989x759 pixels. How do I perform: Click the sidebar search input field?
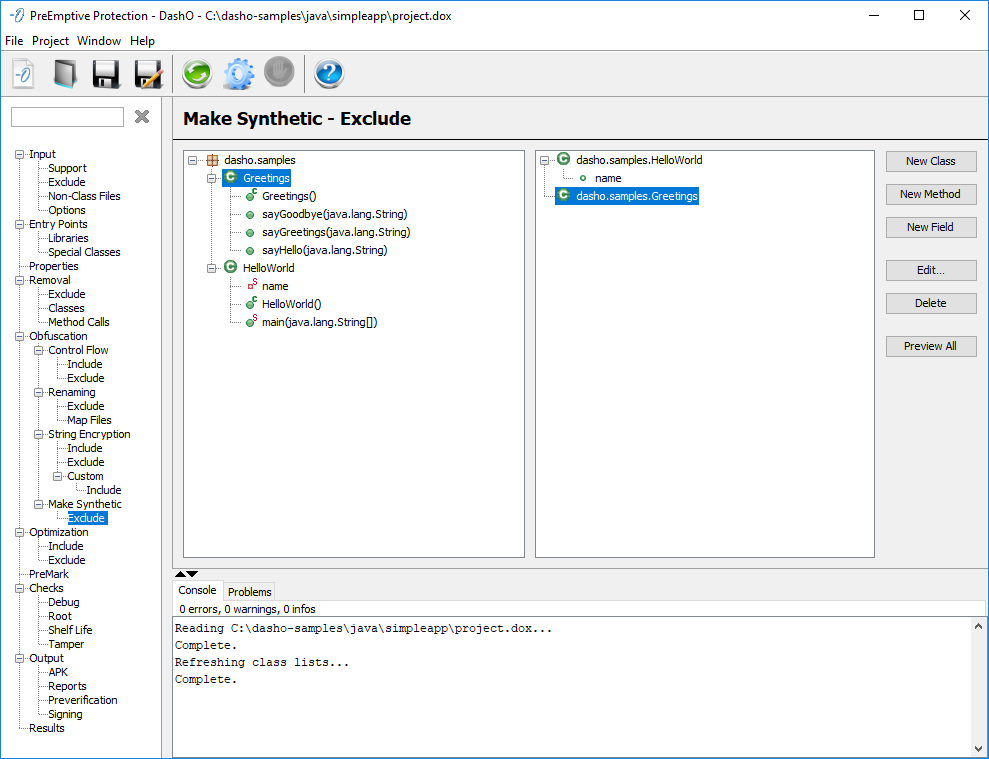[67, 117]
